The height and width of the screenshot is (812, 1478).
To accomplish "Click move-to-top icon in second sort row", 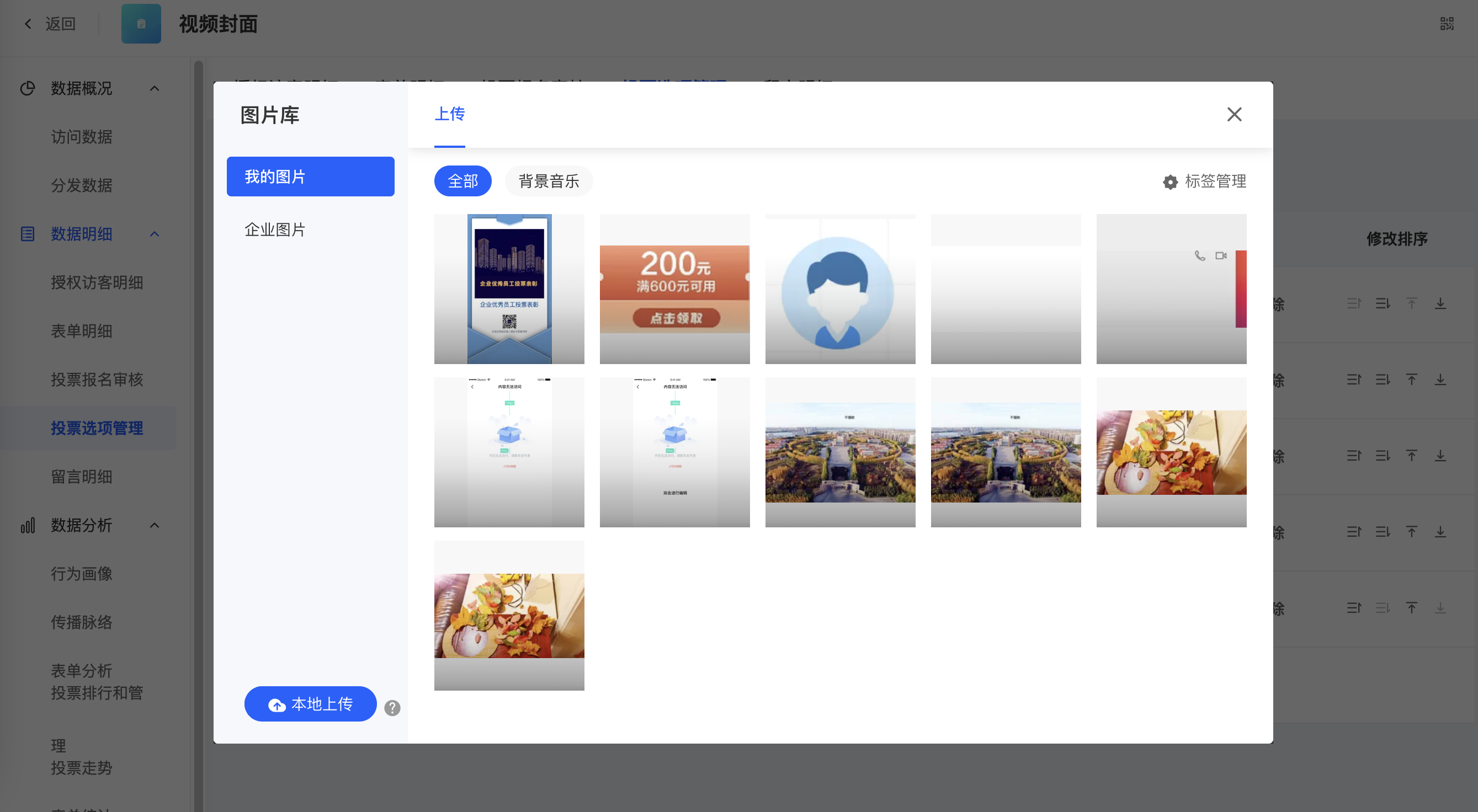I will click(x=1411, y=380).
